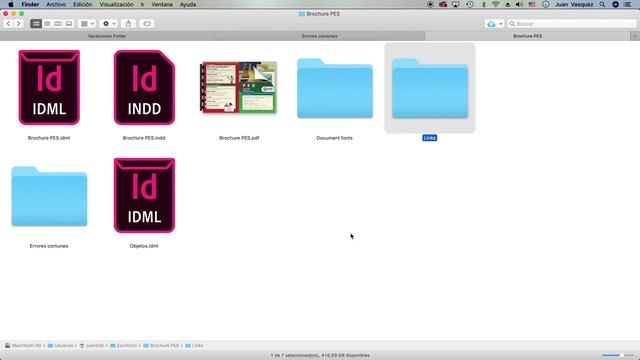Click Macintosh HD in the path bar
This screenshot has height=360, width=640.
point(23,345)
